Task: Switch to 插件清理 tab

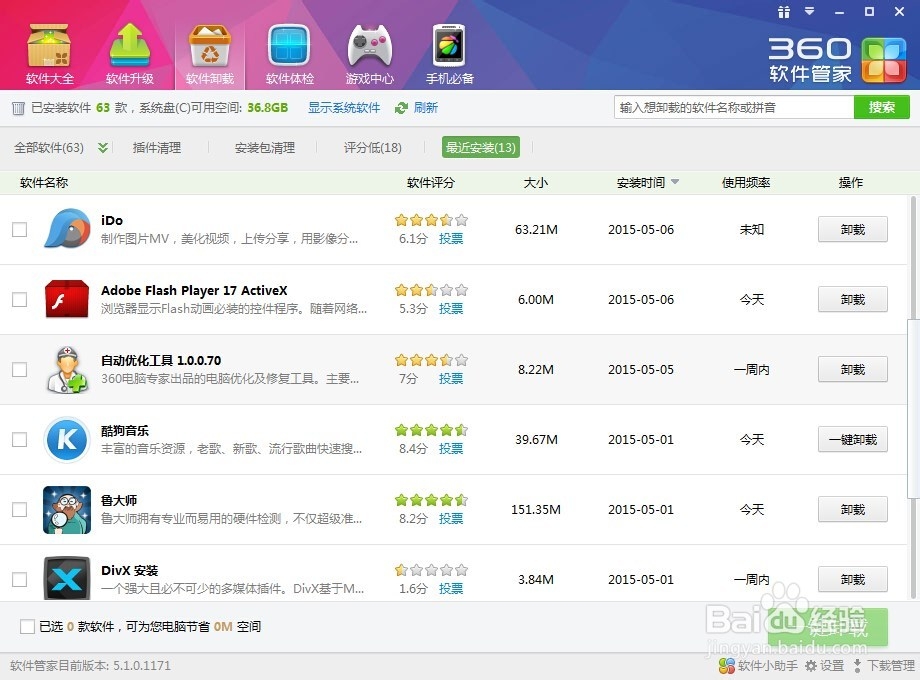Action: (x=157, y=147)
